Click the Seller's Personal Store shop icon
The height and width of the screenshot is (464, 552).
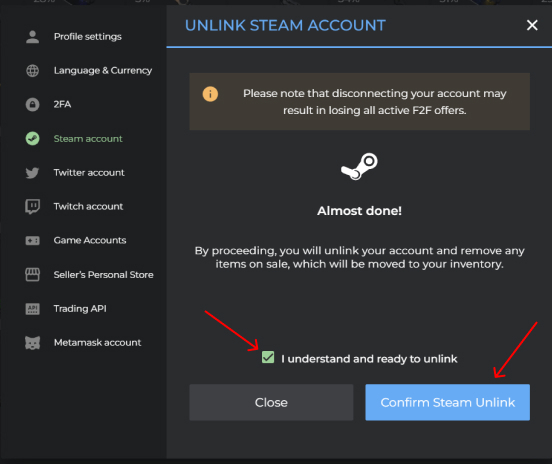point(32,275)
